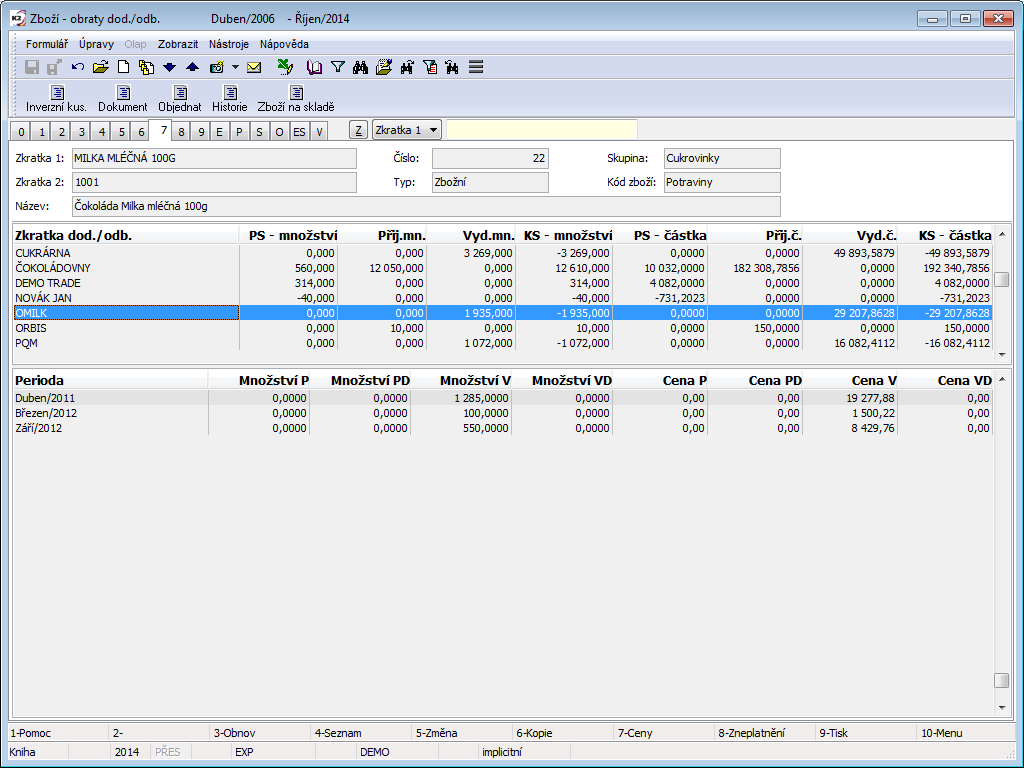Click the envelope mail icon
The height and width of the screenshot is (768, 1024).
pos(254,67)
